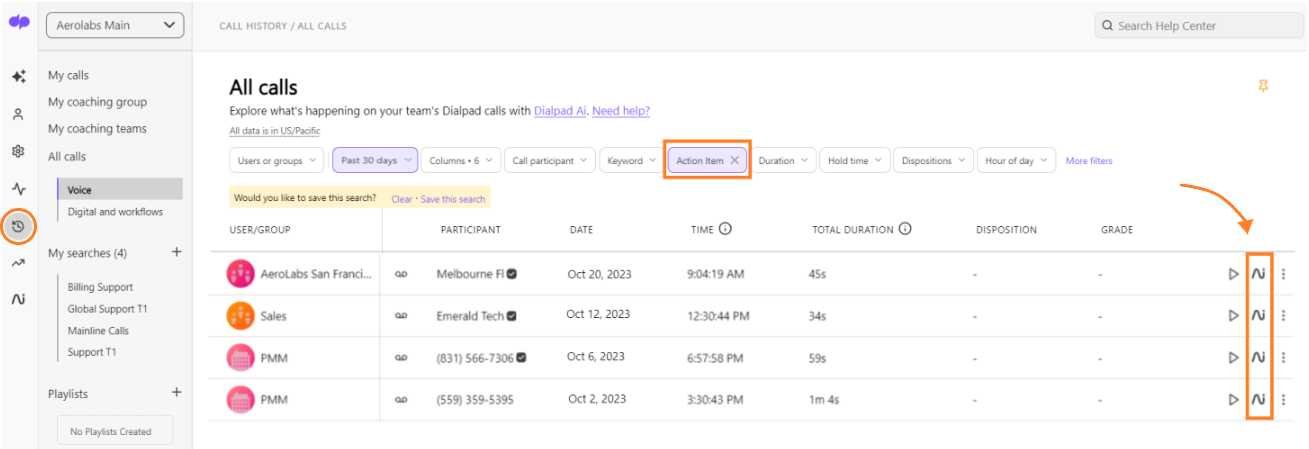Open the activity pulse icon in sidebar

[x=18, y=188]
